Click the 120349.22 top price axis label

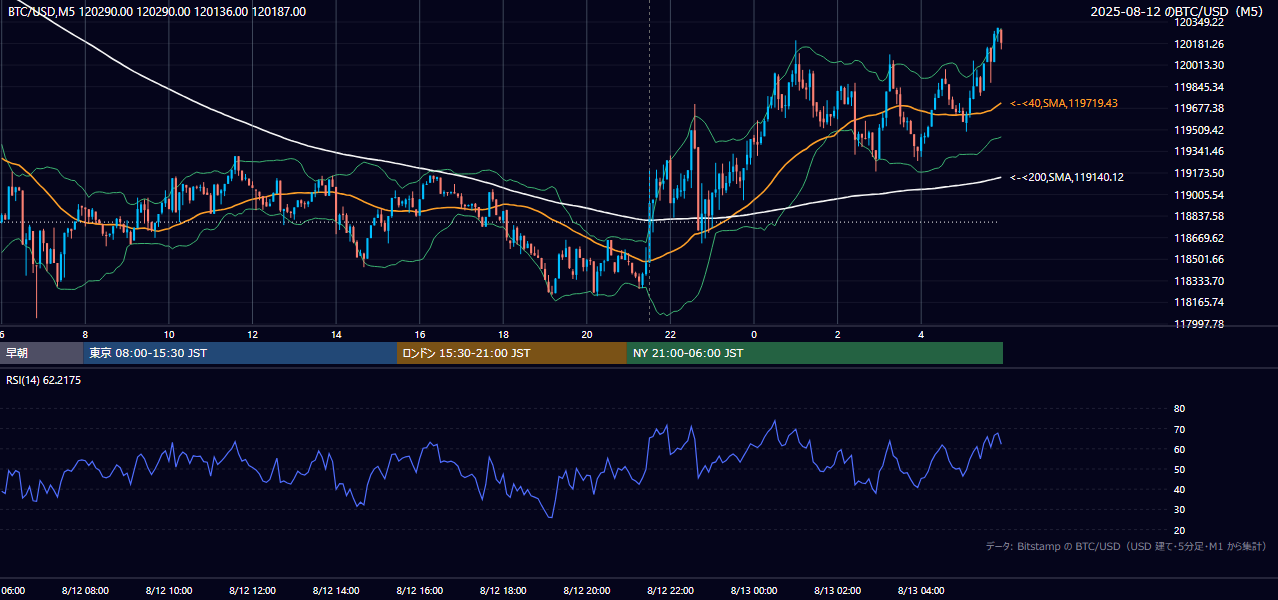[x=1200, y=22]
